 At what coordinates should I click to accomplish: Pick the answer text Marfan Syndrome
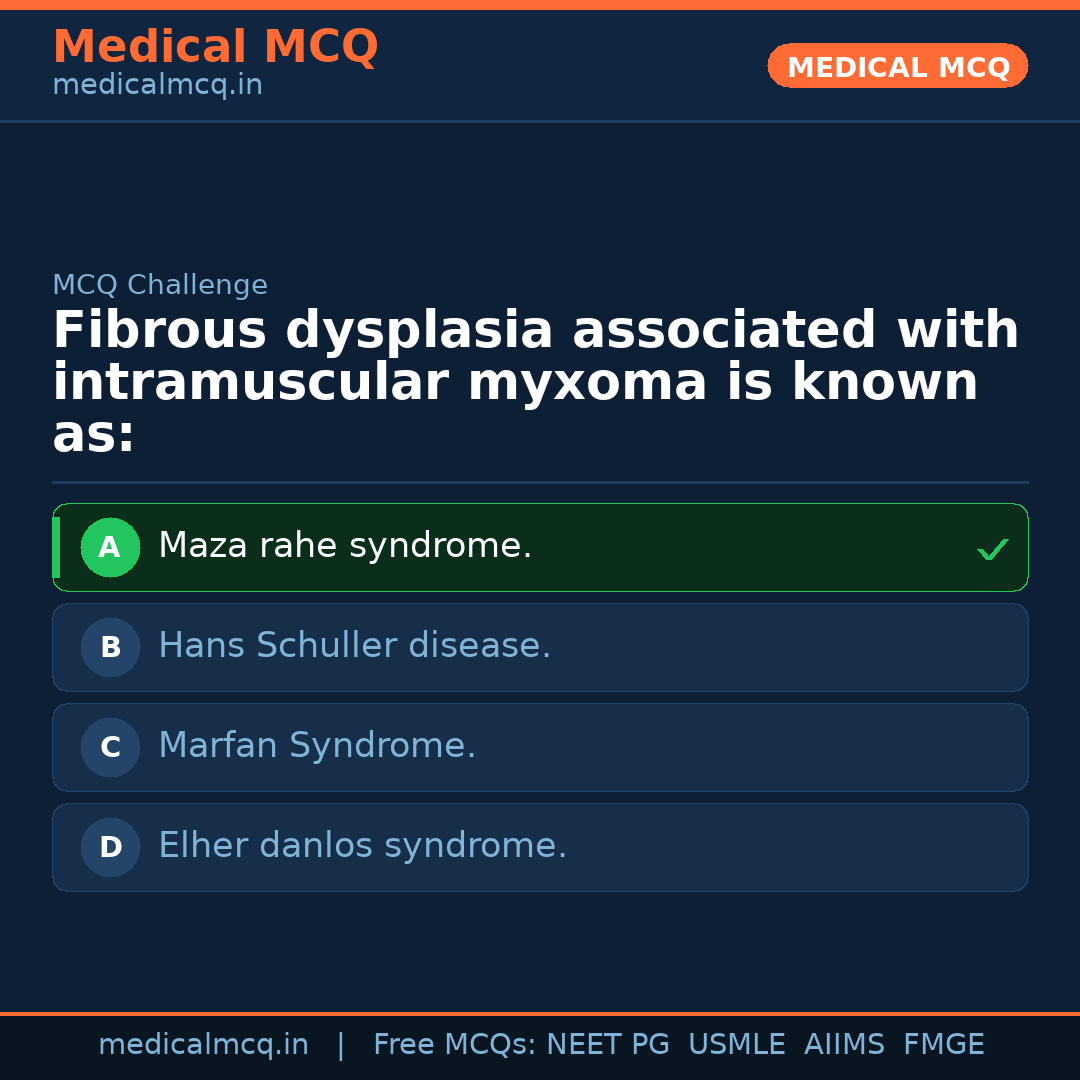317,746
